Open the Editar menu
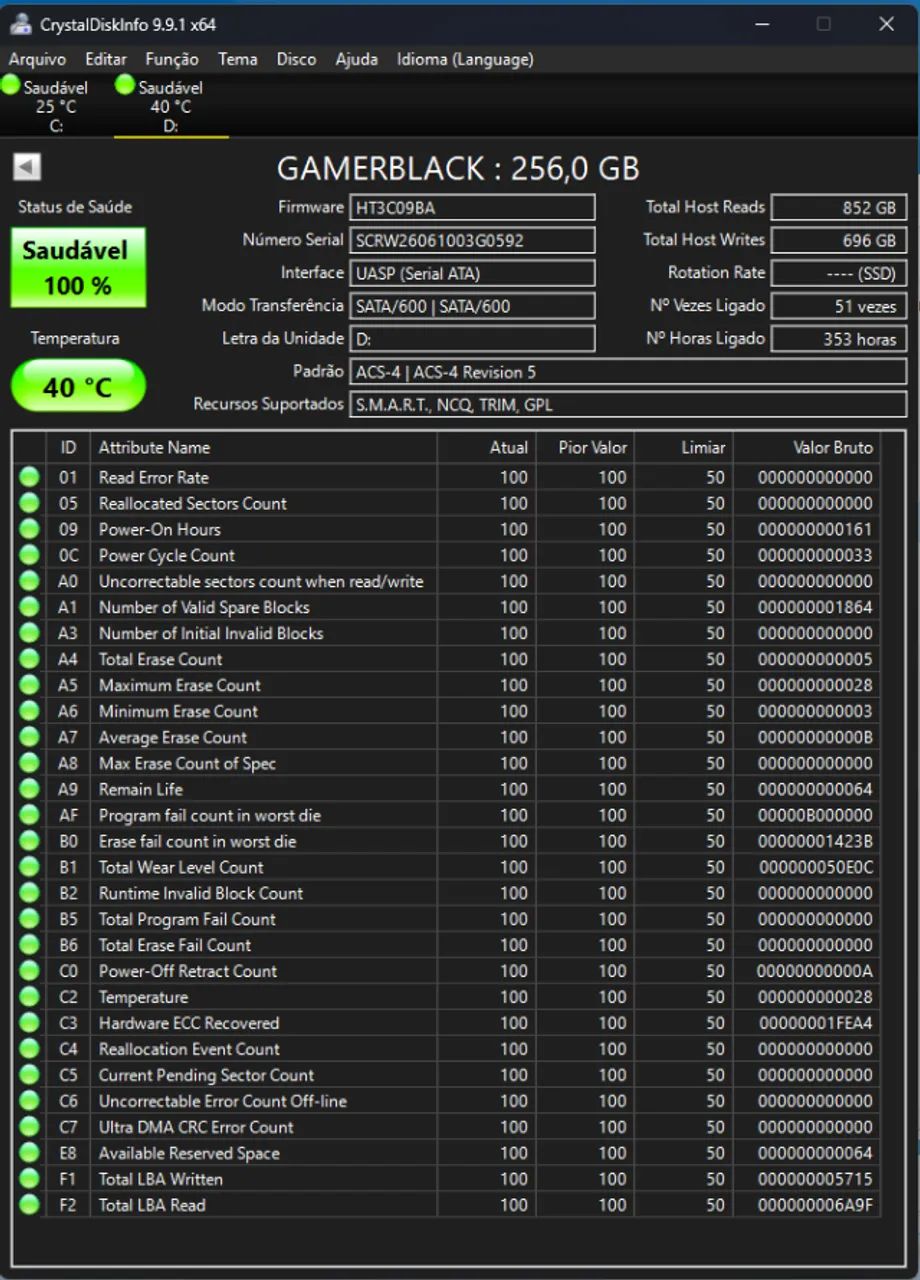The height and width of the screenshot is (1280, 920). [106, 59]
